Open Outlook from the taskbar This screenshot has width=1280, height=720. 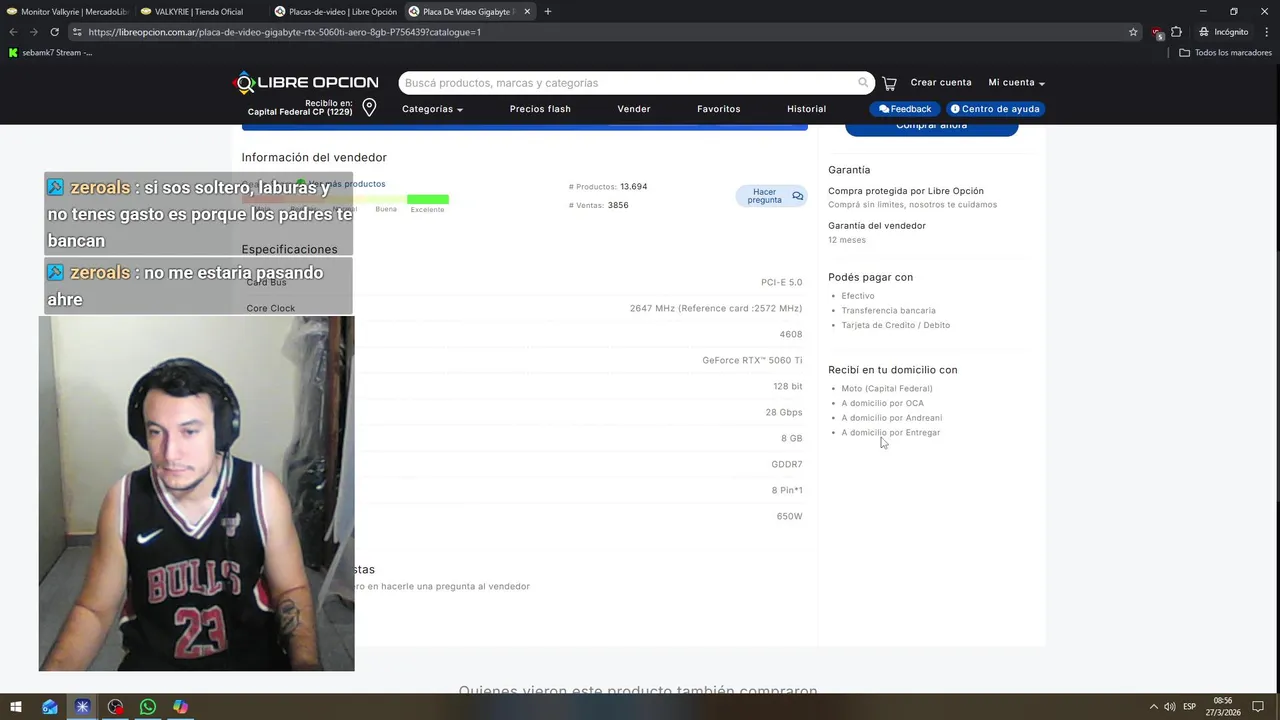point(50,707)
